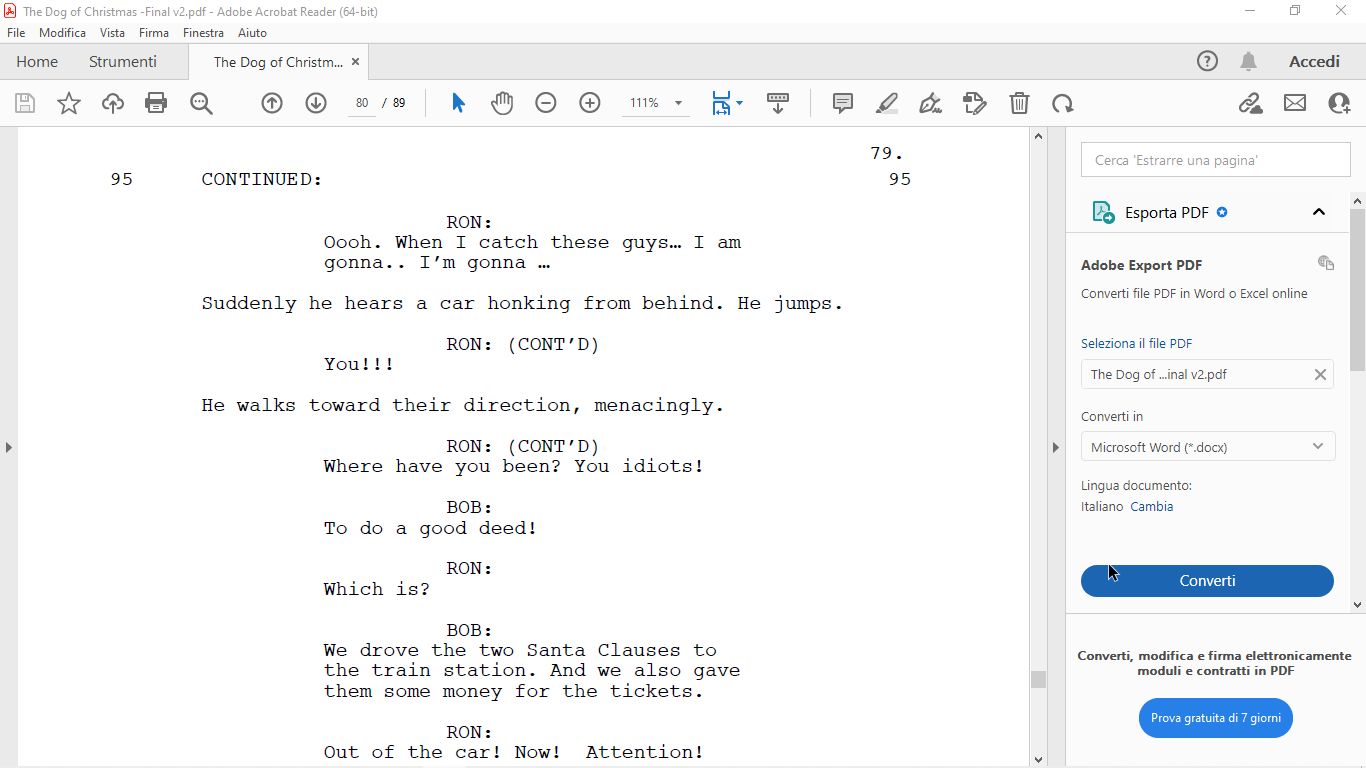Zoom in with the plus icon
Viewport: 1366px width, 768px height.
pyautogui.click(x=590, y=103)
